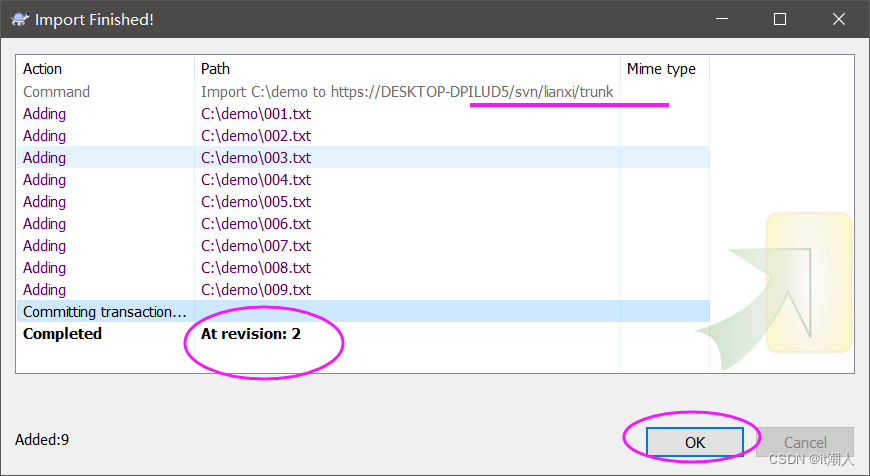Select the row for C:\demo\003.txt

(x=363, y=158)
